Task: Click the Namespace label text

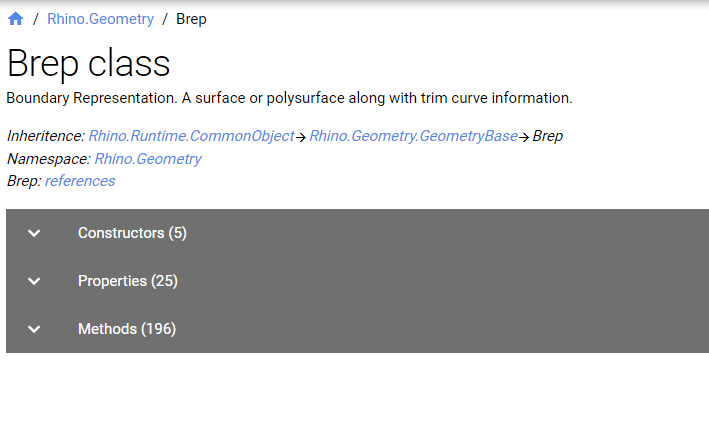Action: click(x=49, y=159)
